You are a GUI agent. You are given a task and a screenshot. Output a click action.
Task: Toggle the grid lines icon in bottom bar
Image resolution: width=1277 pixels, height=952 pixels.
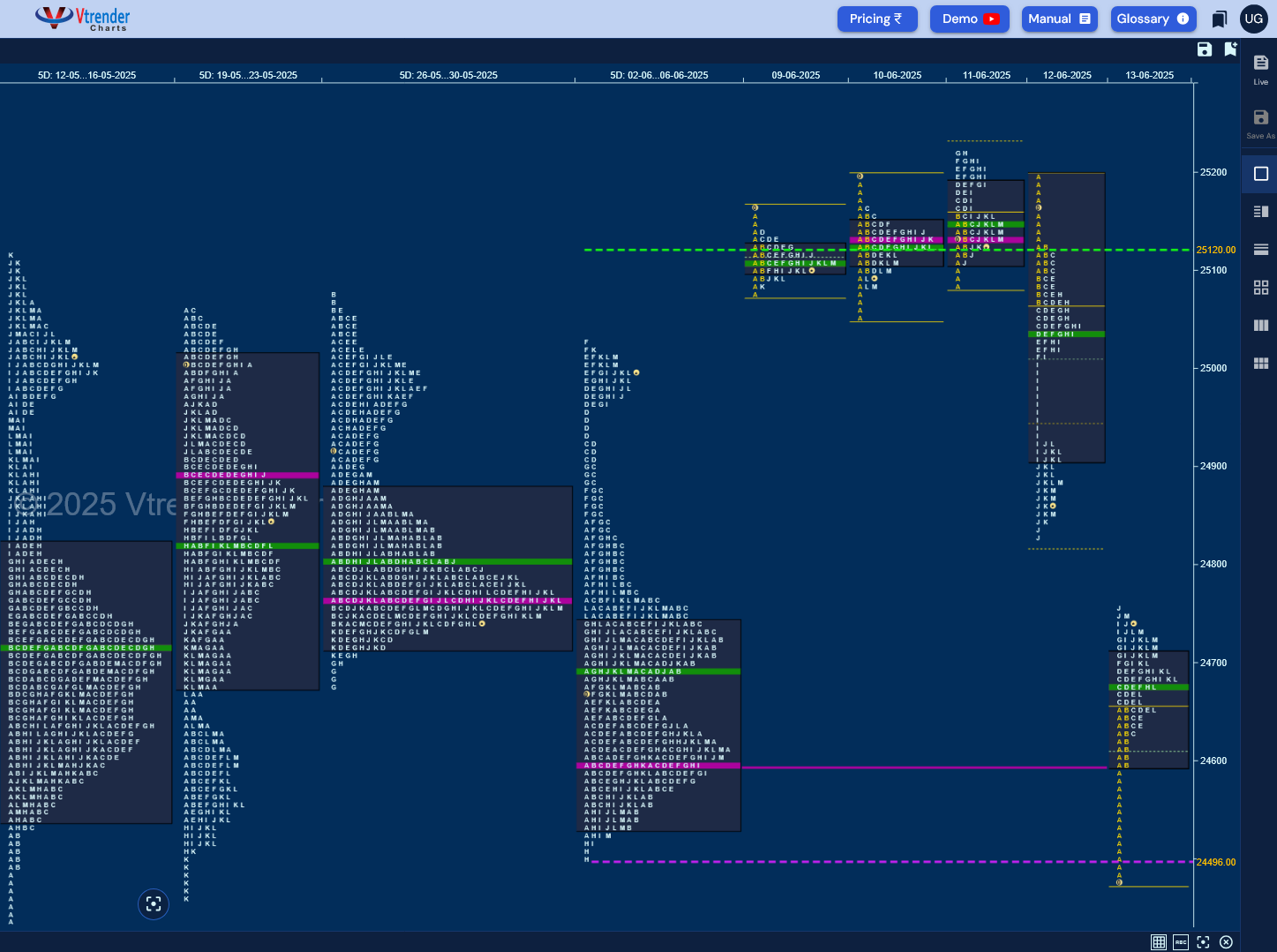point(1159,942)
